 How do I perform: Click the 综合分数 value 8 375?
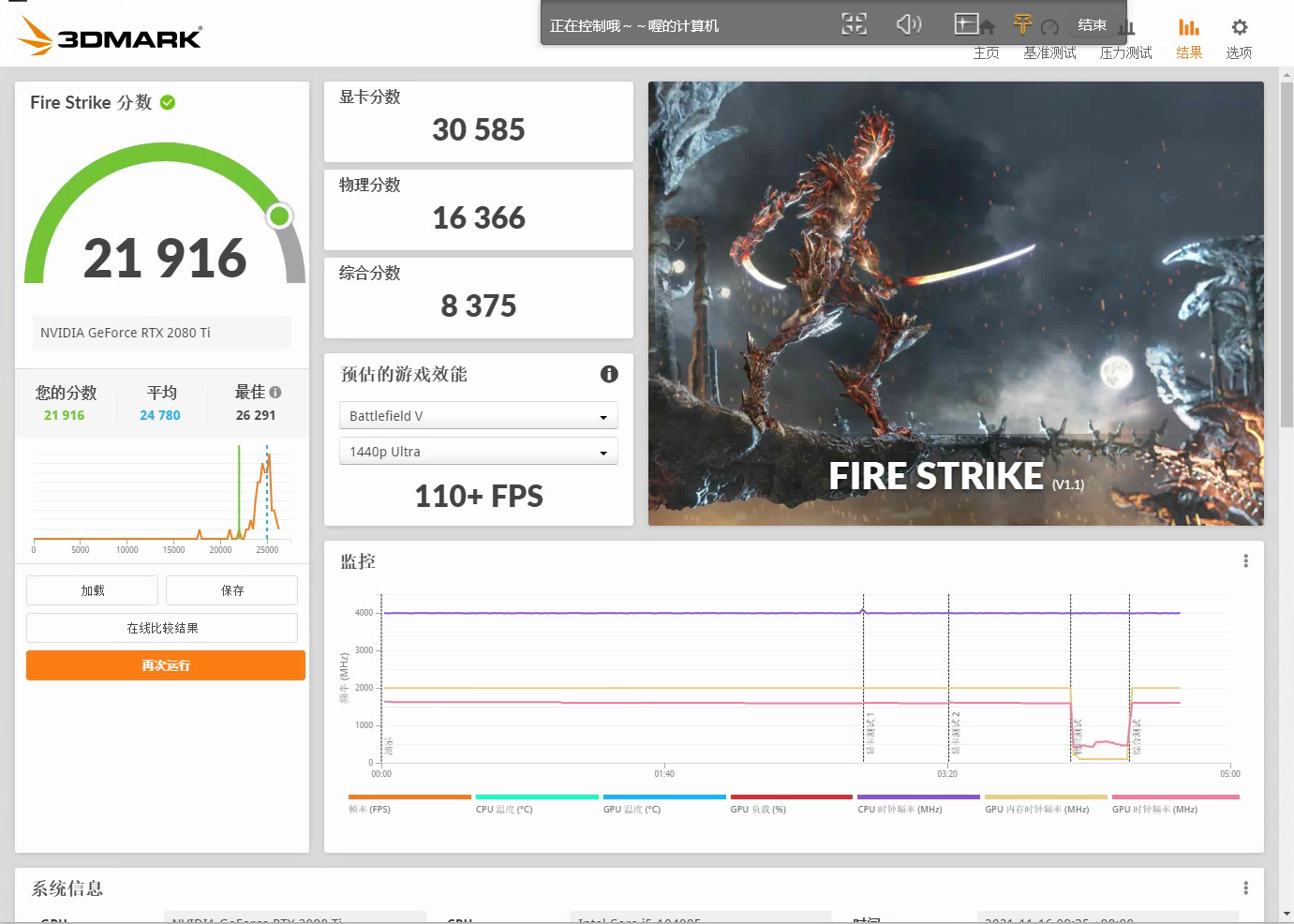pyautogui.click(x=479, y=306)
